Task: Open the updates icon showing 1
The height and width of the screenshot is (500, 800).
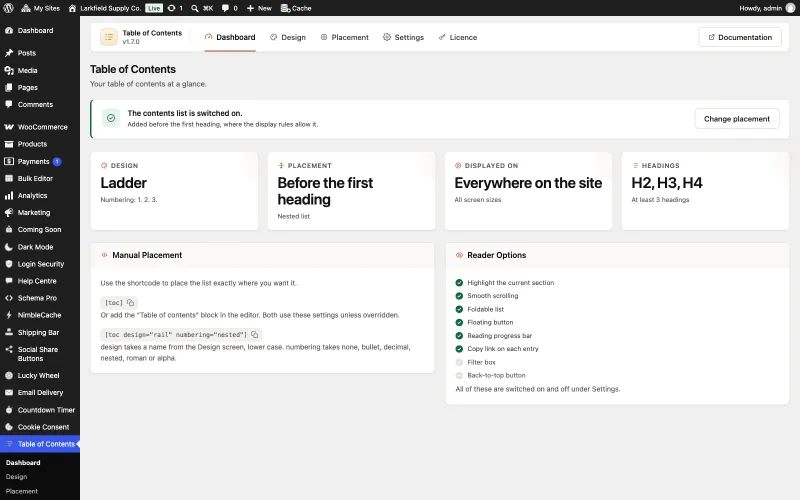Action: pos(175,8)
